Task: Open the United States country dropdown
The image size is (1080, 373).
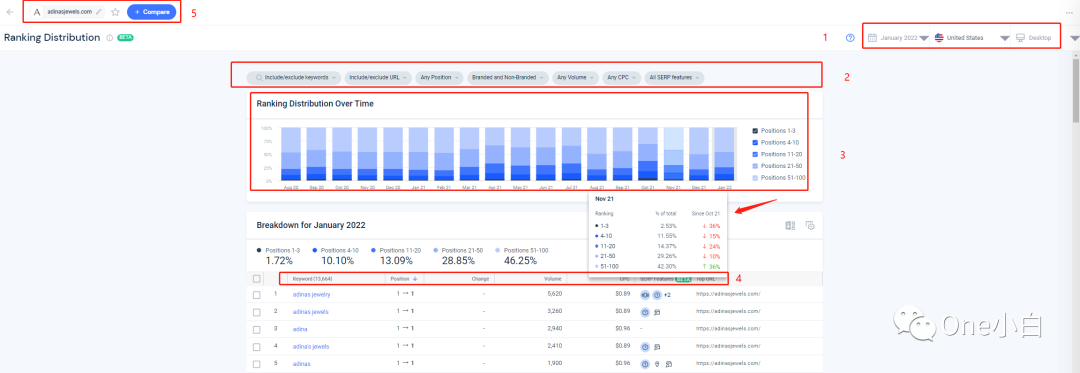Action: pos(970,38)
